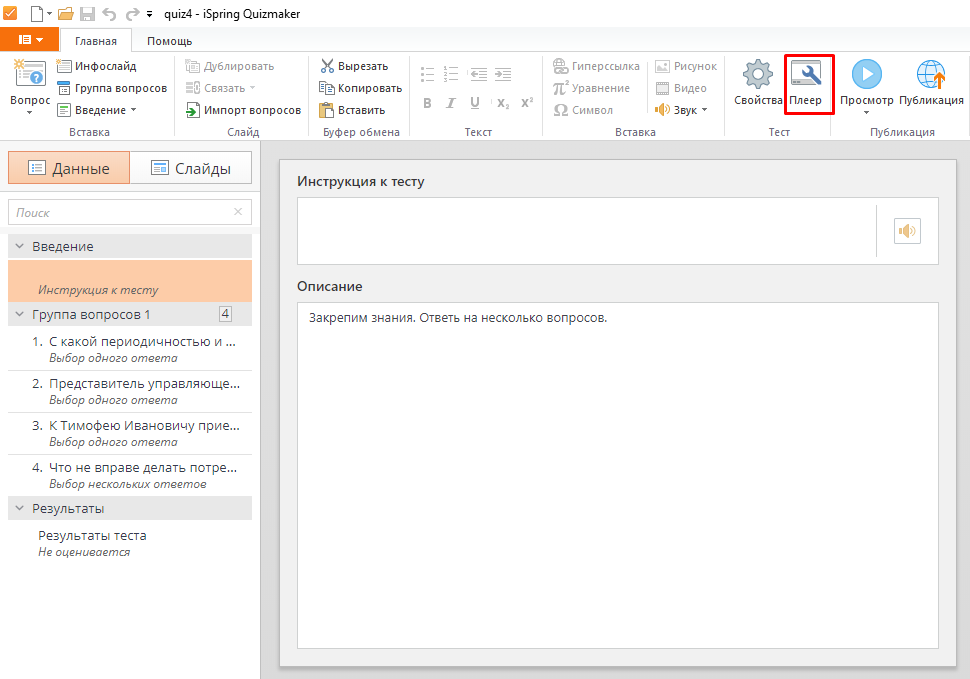Click into the Описание text area
The width and height of the screenshot is (970, 679).
tap(617, 475)
